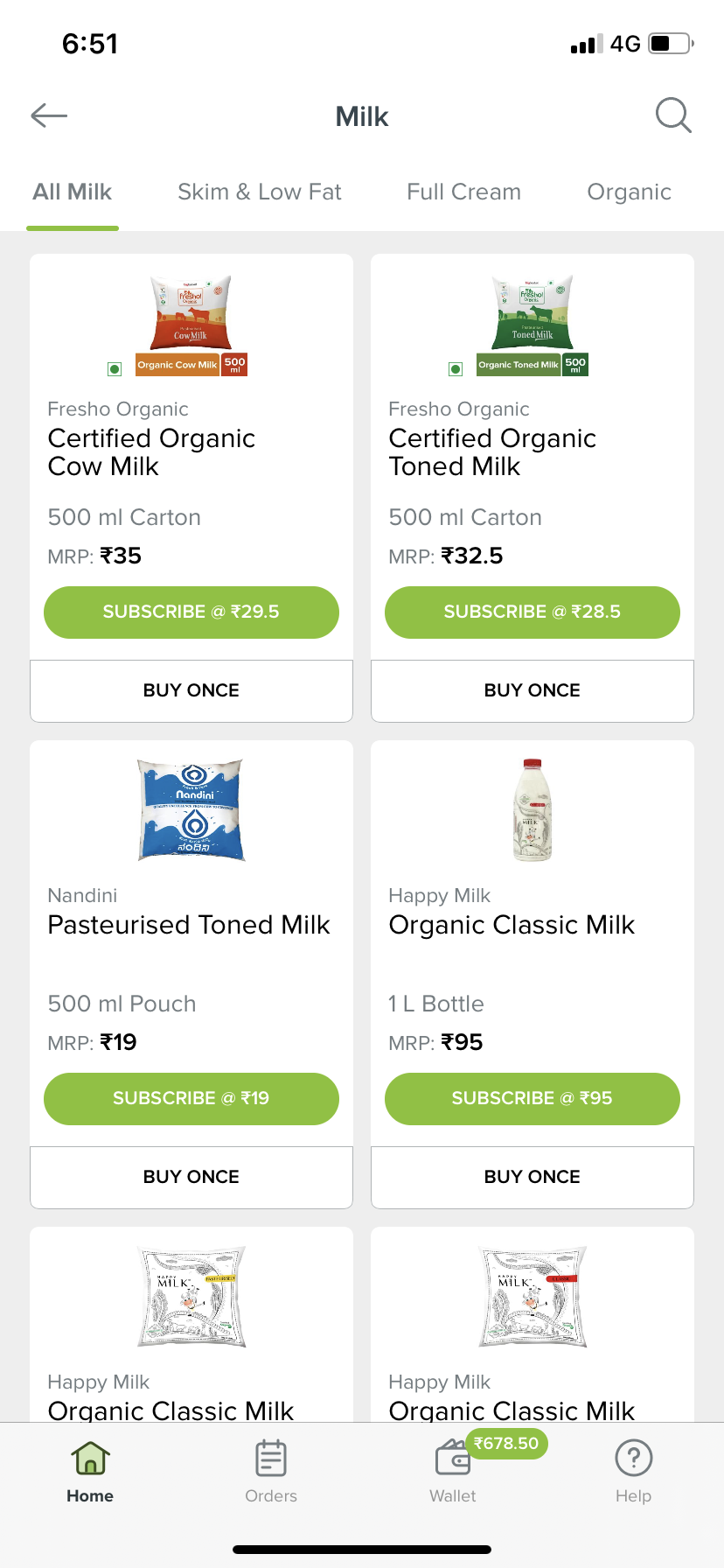Subscribe to Nandini milk at ₹19
The image size is (724, 1568).
191,1098
